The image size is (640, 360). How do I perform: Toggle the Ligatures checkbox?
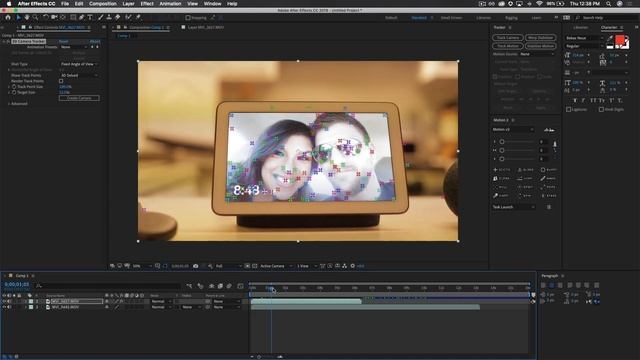tap(569, 109)
